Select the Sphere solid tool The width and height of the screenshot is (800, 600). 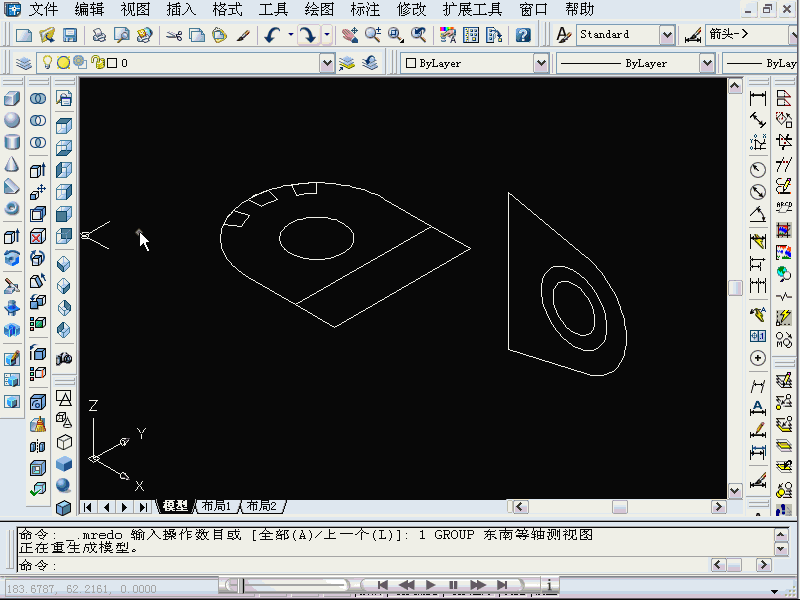tap(12, 121)
